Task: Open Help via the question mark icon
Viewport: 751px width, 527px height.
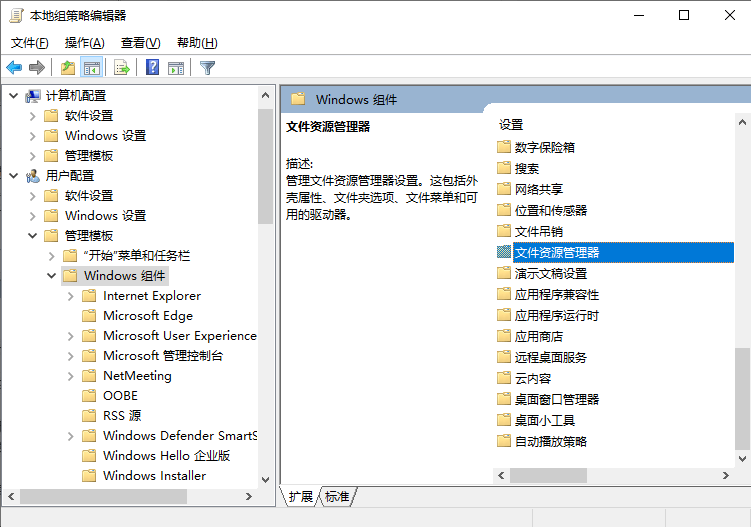Action: pyautogui.click(x=152, y=67)
